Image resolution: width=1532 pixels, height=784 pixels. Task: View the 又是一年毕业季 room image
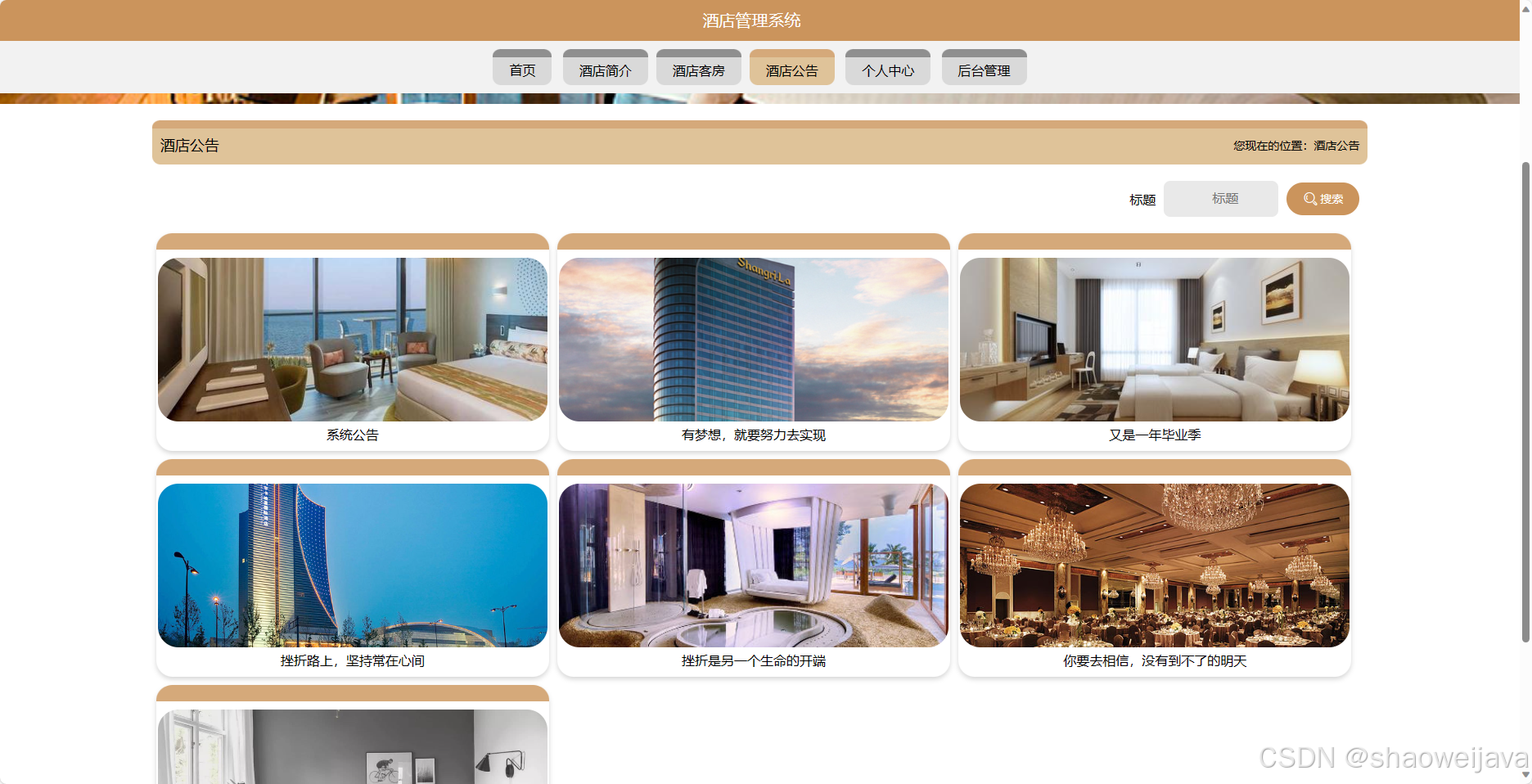tap(1155, 340)
